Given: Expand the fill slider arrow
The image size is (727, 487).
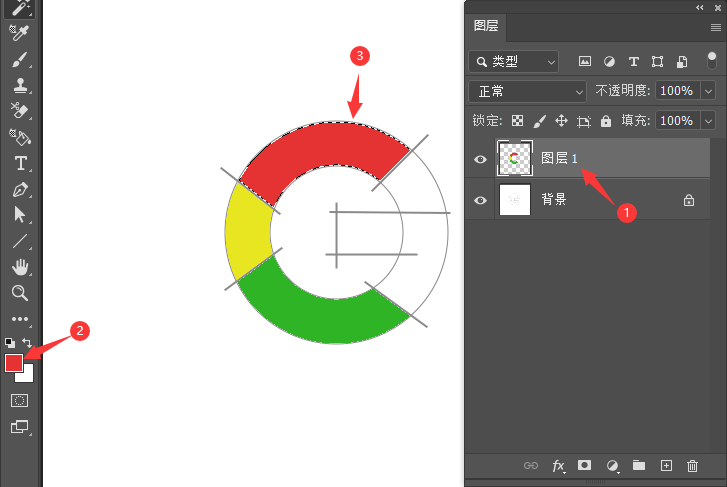Looking at the screenshot, I should [708, 121].
